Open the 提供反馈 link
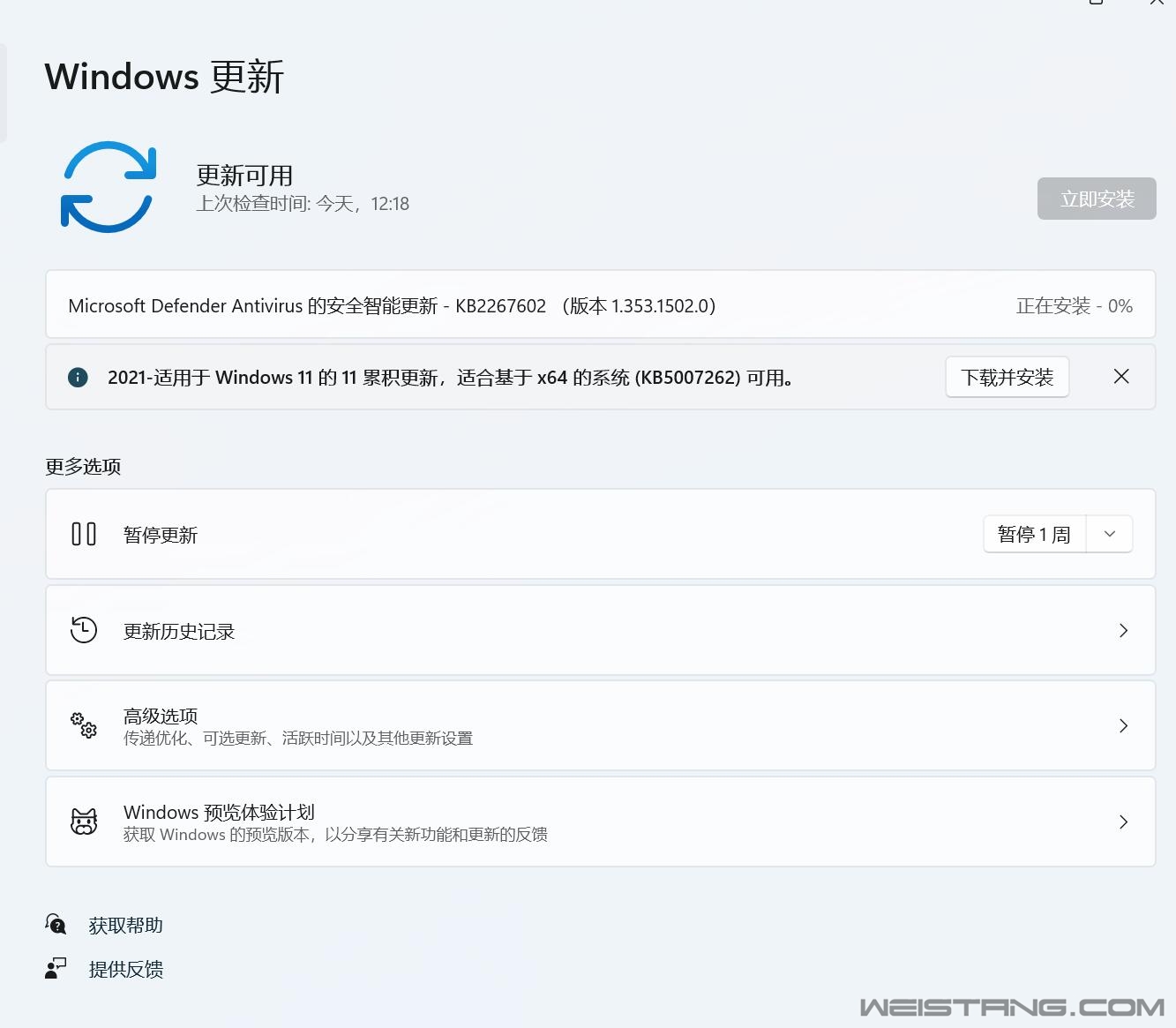Screen dimensions: 1176x1028 tap(126, 969)
